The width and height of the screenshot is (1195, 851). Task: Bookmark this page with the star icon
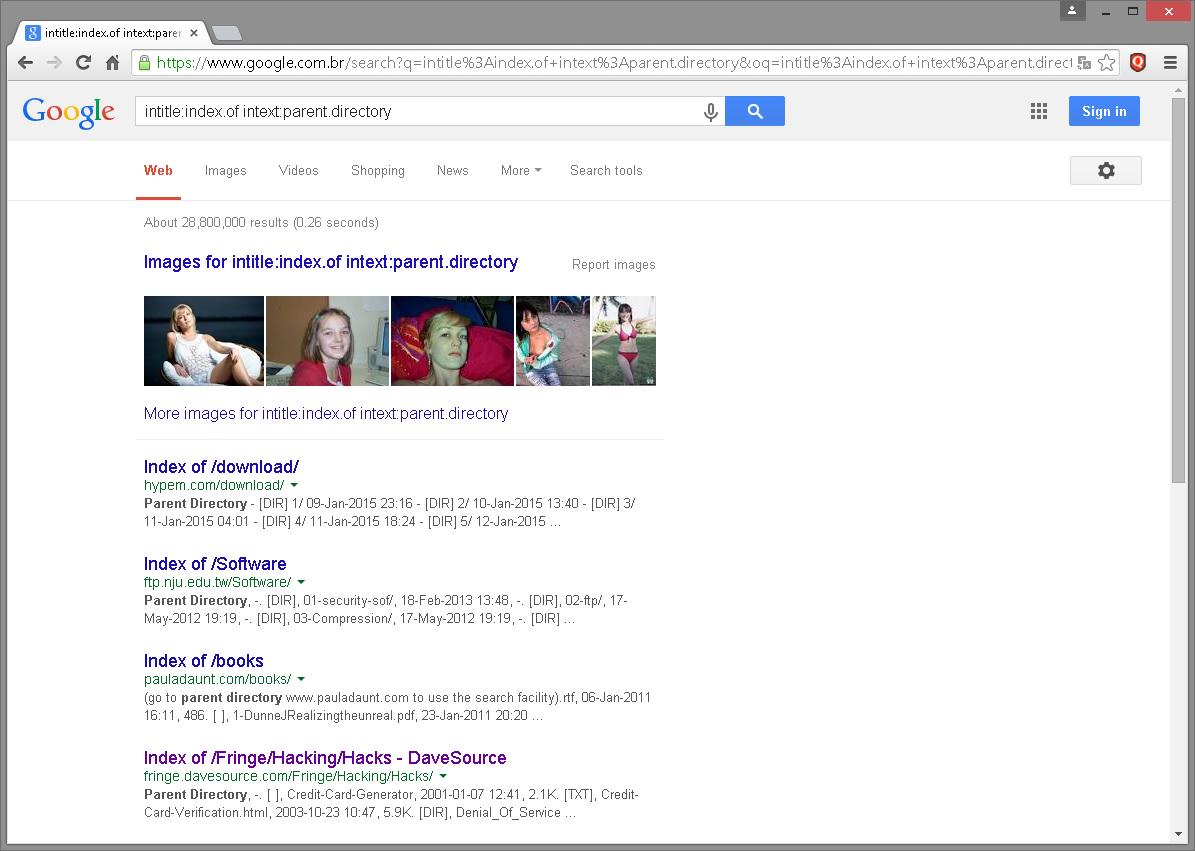click(1107, 63)
